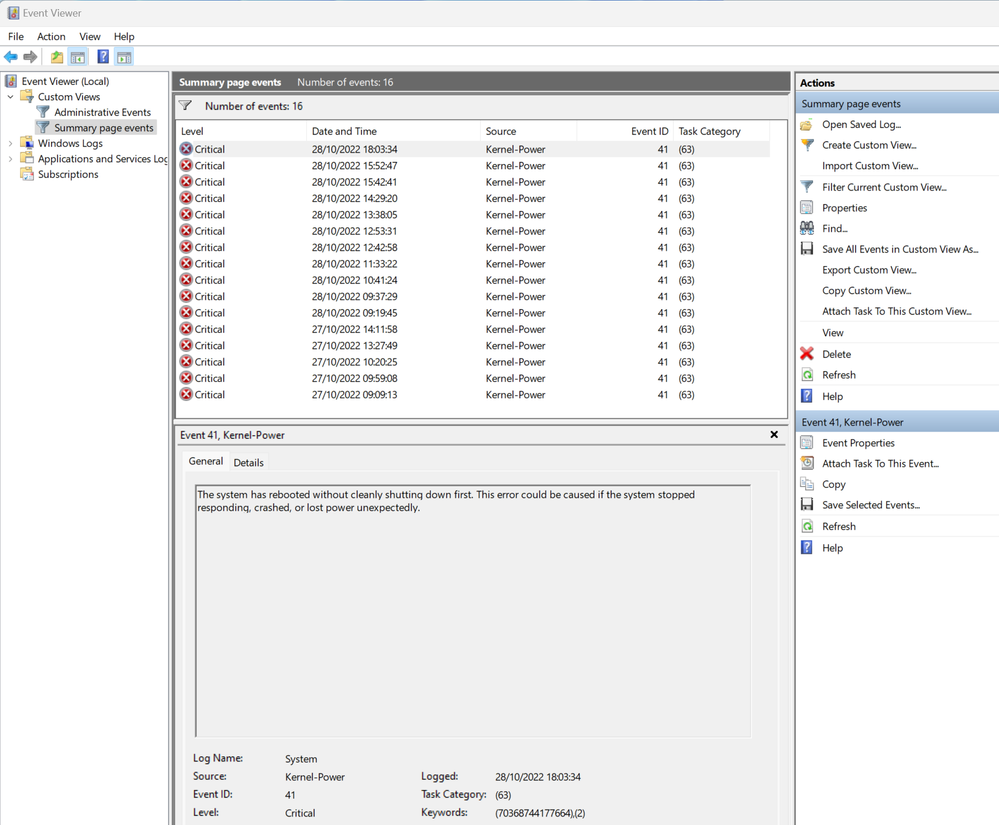Click the critical icon for 28/10/2022 15:52:47
This screenshot has width=999, height=825.
186,166
